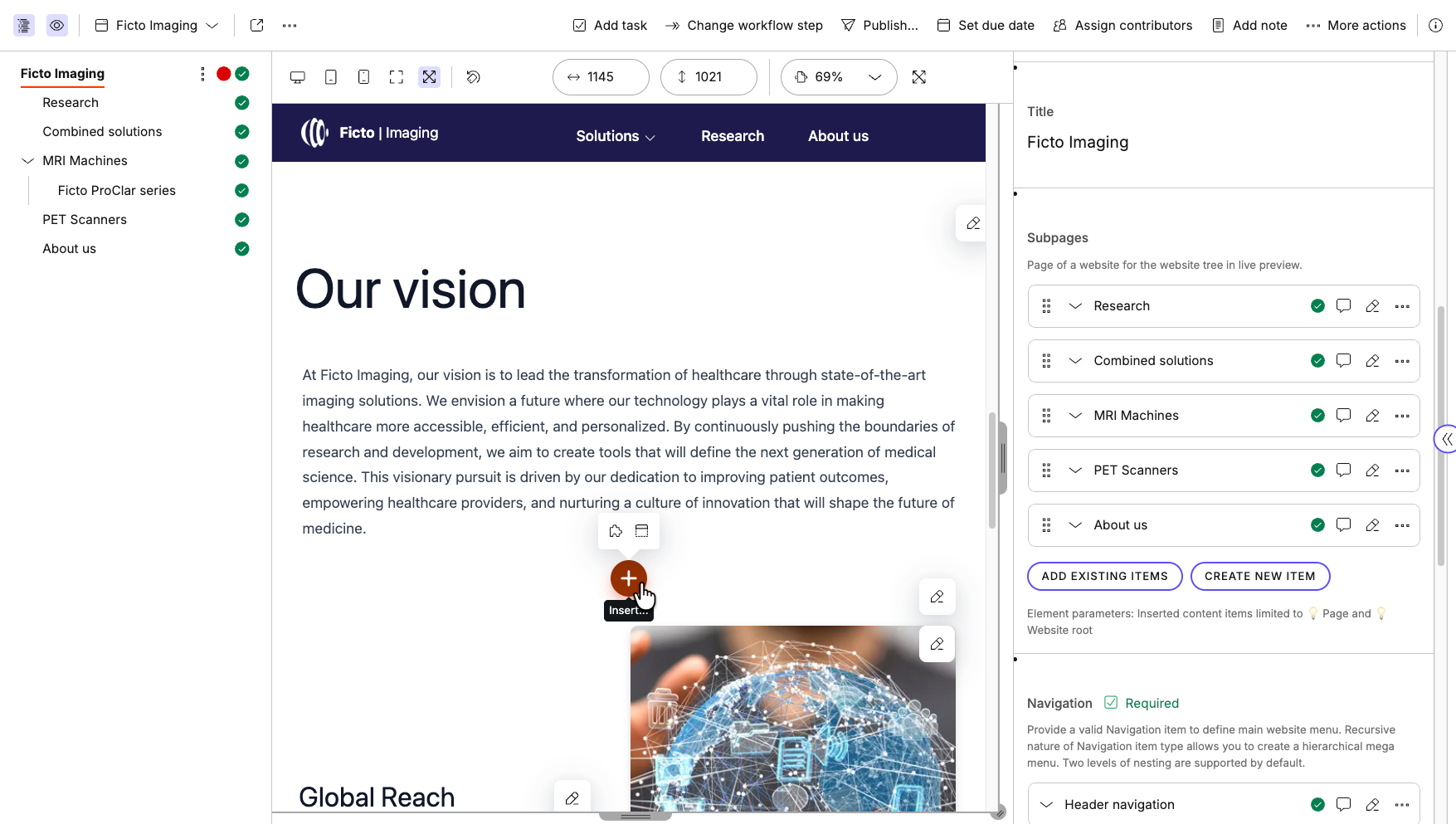
Task: Click the CREATE NEW ITEM button
Action: coord(1259,576)
